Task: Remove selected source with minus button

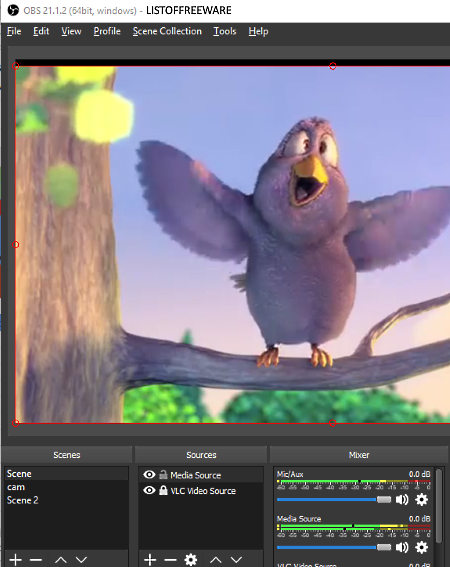Action: [170, 560]
